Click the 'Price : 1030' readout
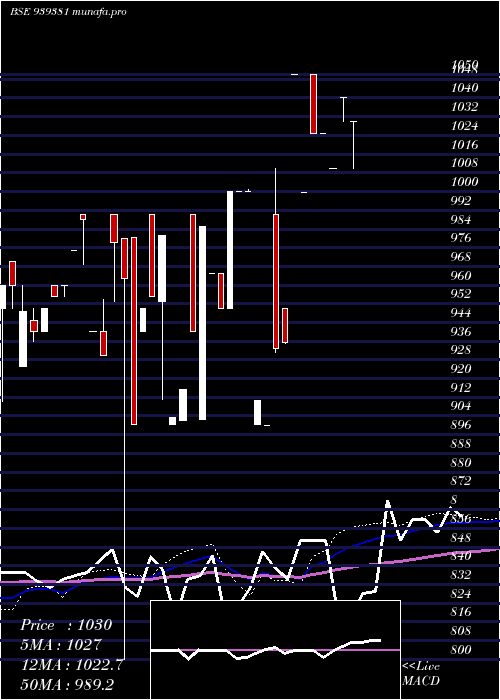The height and width of the screenshot is (700, 500). click(x=66, y=625)
